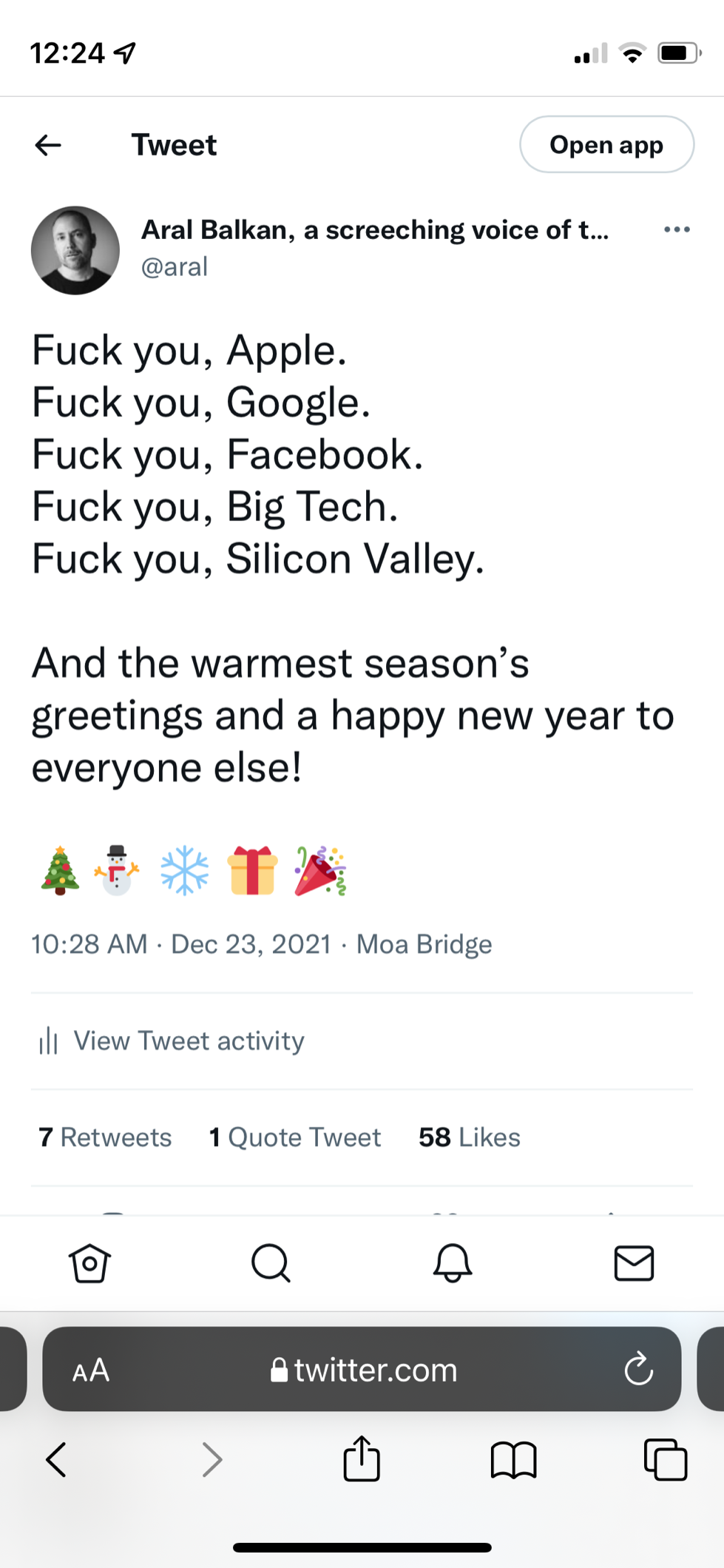Screen dimensions: 724x1568
Task: Tap the Open app button
Action: [606, 145]
